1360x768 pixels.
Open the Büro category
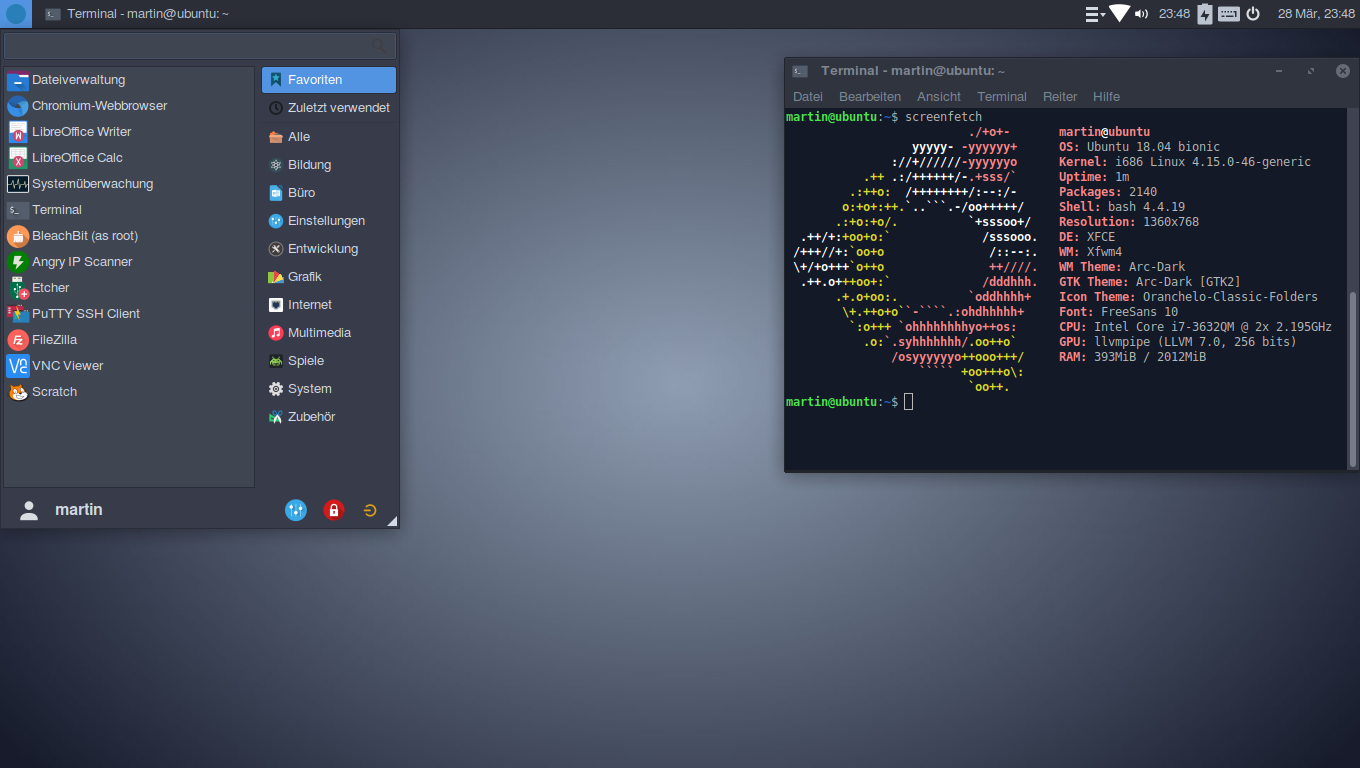click(x=329, y=193)
